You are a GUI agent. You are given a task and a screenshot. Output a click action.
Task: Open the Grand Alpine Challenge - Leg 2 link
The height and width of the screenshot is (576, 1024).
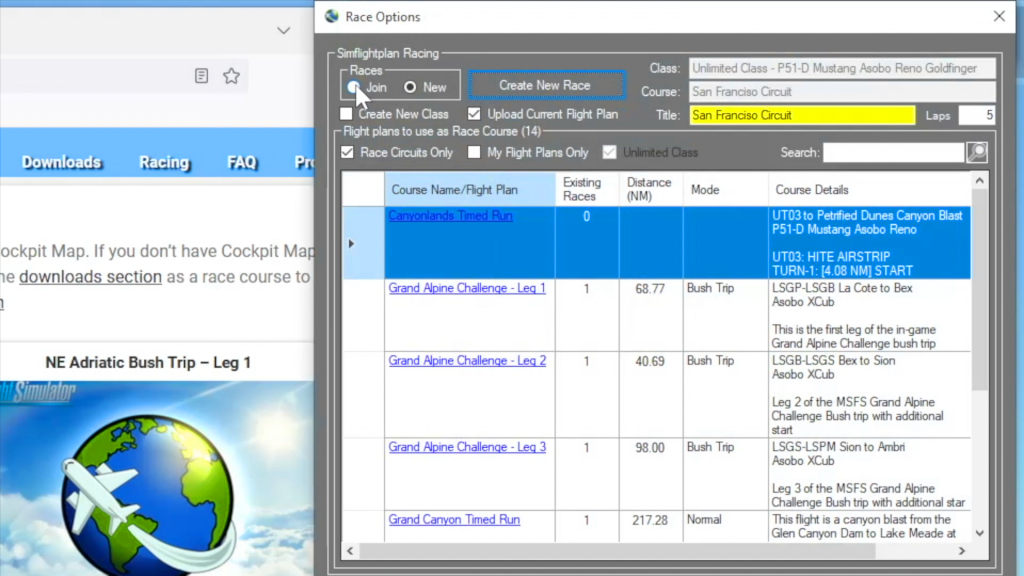click(467, 361)
